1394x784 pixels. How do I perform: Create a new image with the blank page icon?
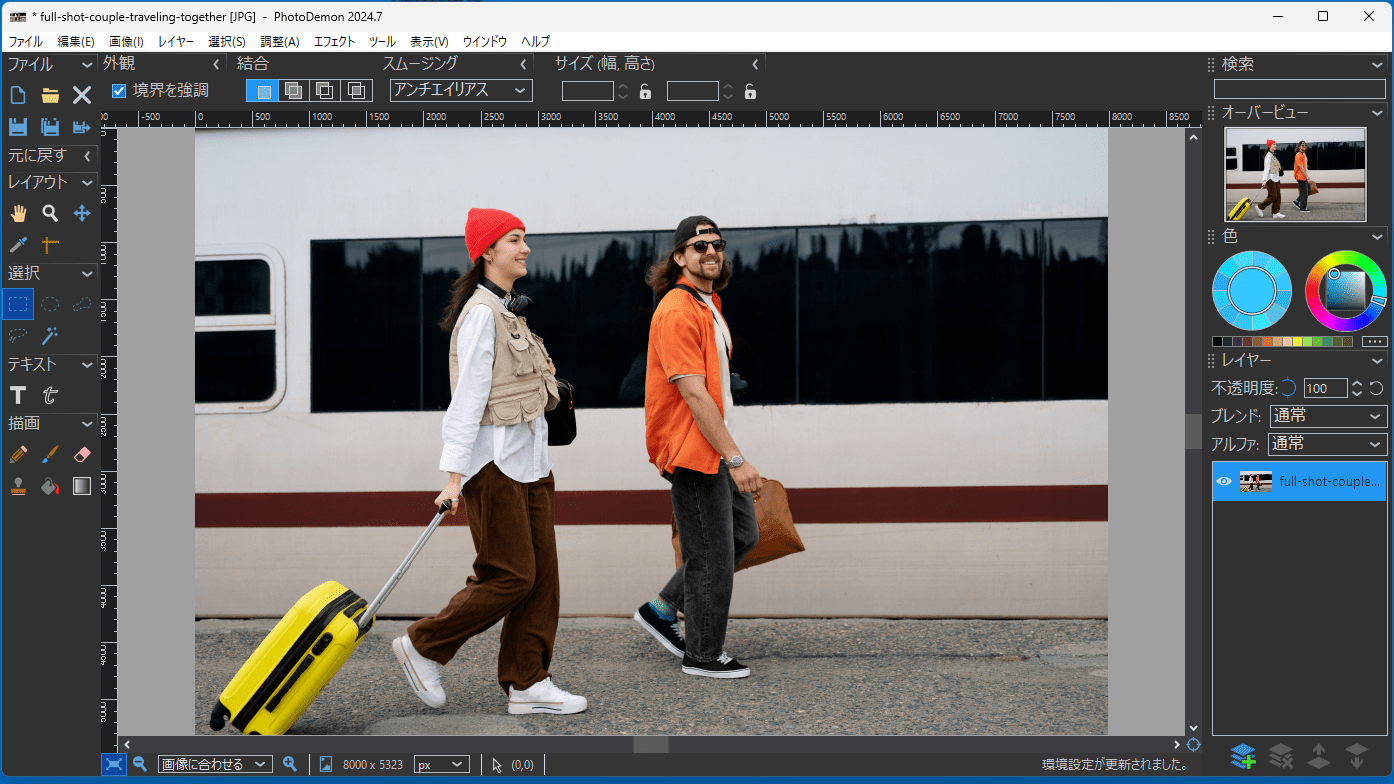coord(17,96)
